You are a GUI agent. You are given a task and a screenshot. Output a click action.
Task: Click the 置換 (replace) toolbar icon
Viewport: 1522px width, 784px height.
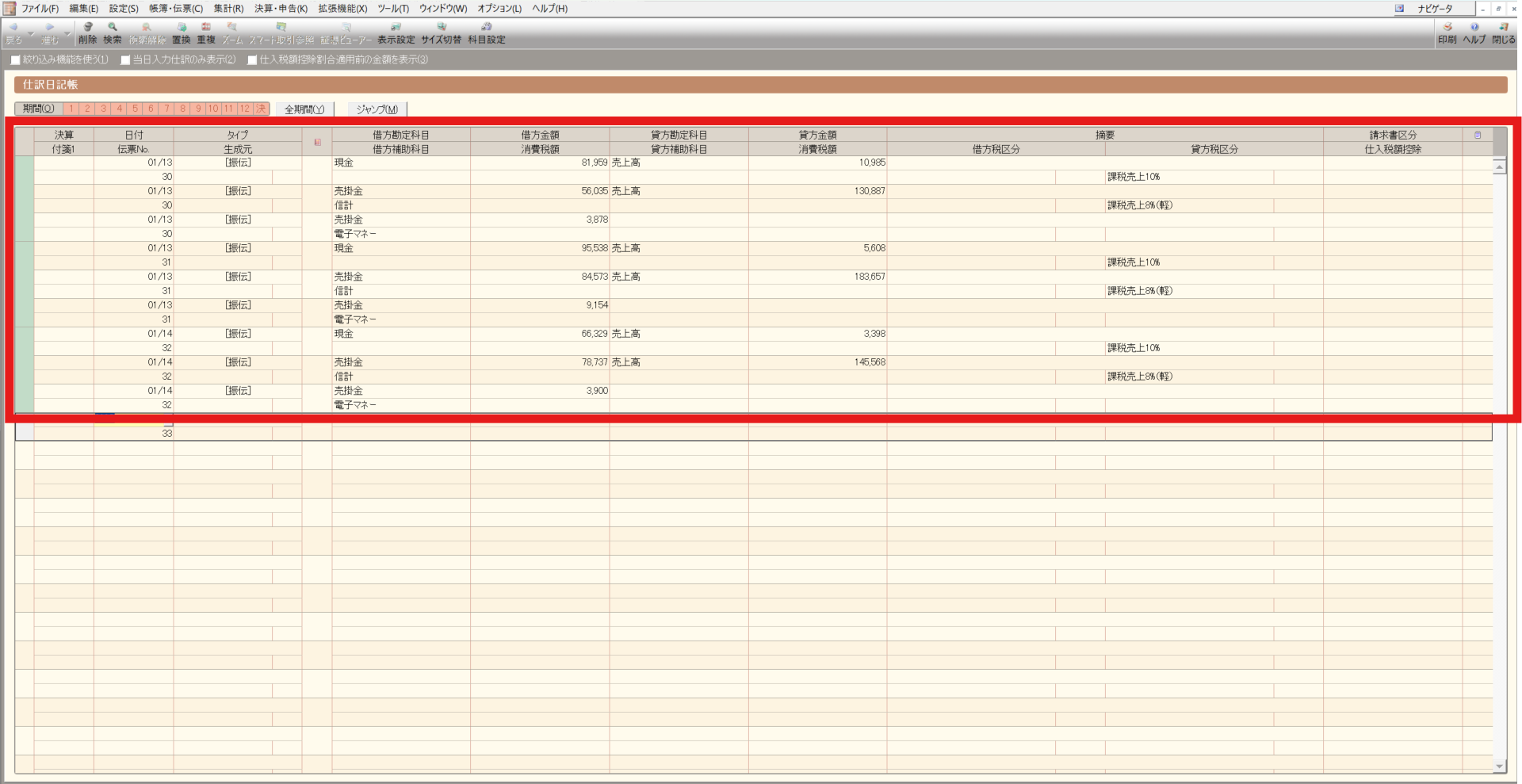[x=182, y=33]
